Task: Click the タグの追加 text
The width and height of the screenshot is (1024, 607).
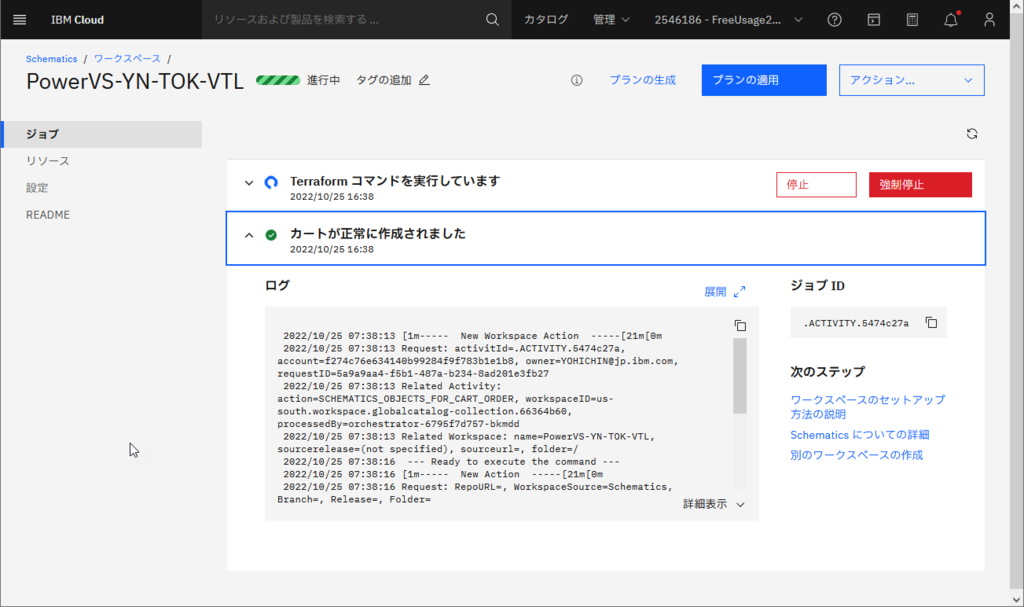Action: pyautogui.click(x=383, y=80)
